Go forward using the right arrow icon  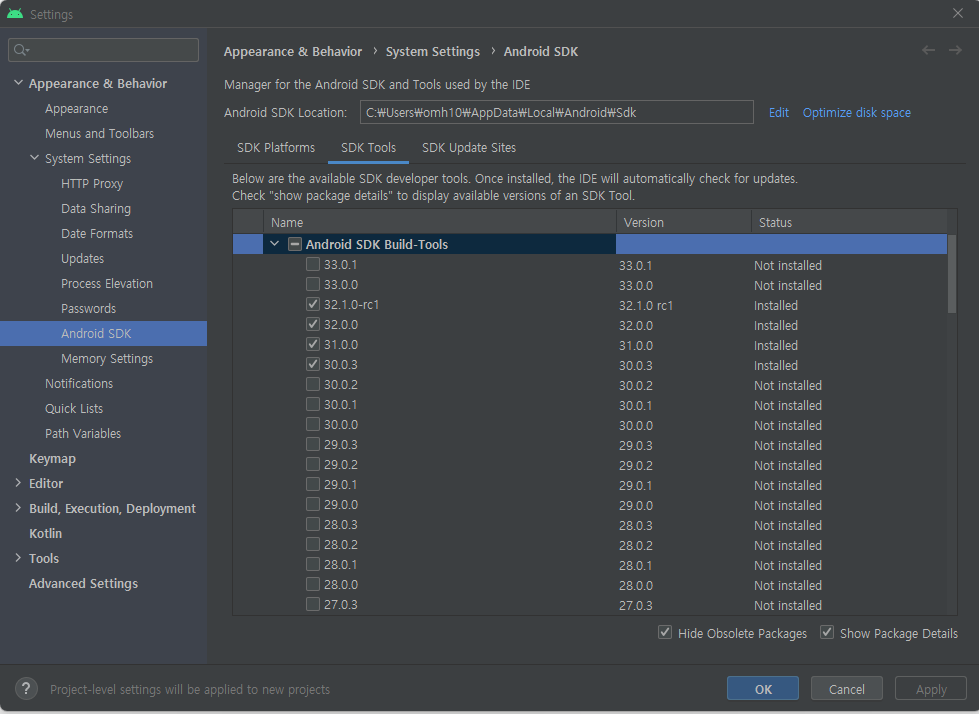coord(955,51)
